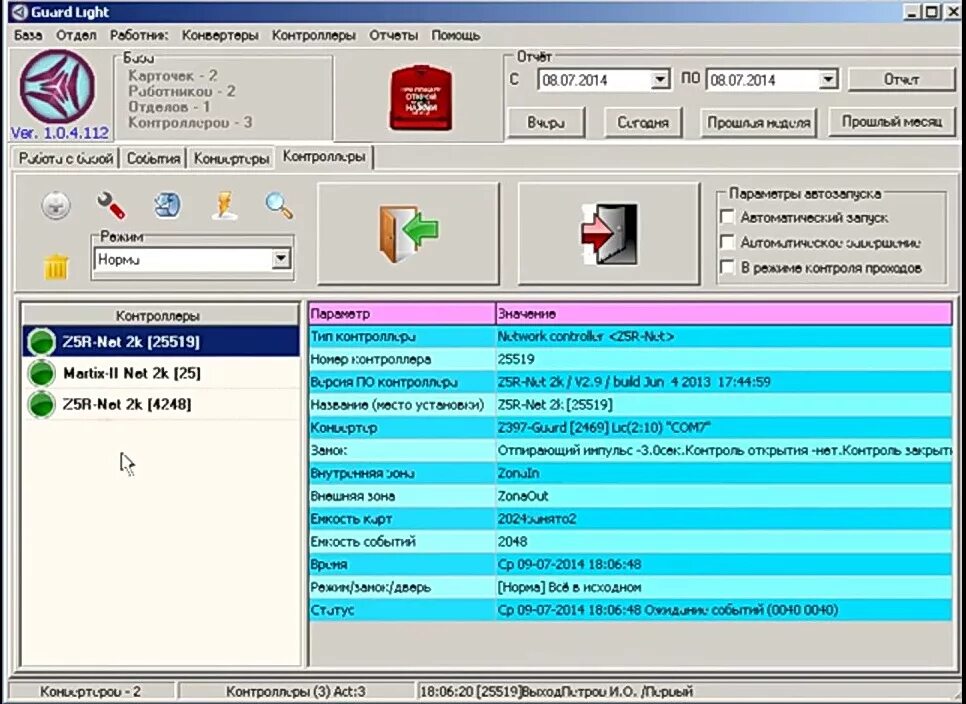Toggle the Автоматическое завершение checkbox
The width and height of the screenshot is (966, 704).
727,242
